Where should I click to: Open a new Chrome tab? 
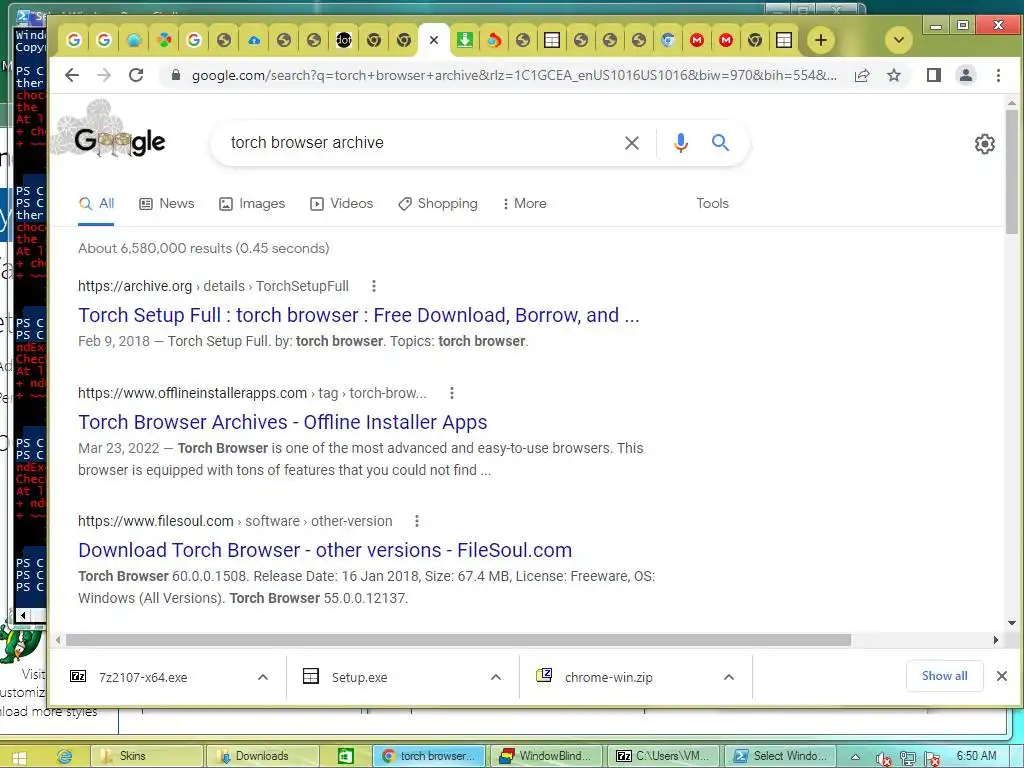pyautogui.click(x=820, y=40)
